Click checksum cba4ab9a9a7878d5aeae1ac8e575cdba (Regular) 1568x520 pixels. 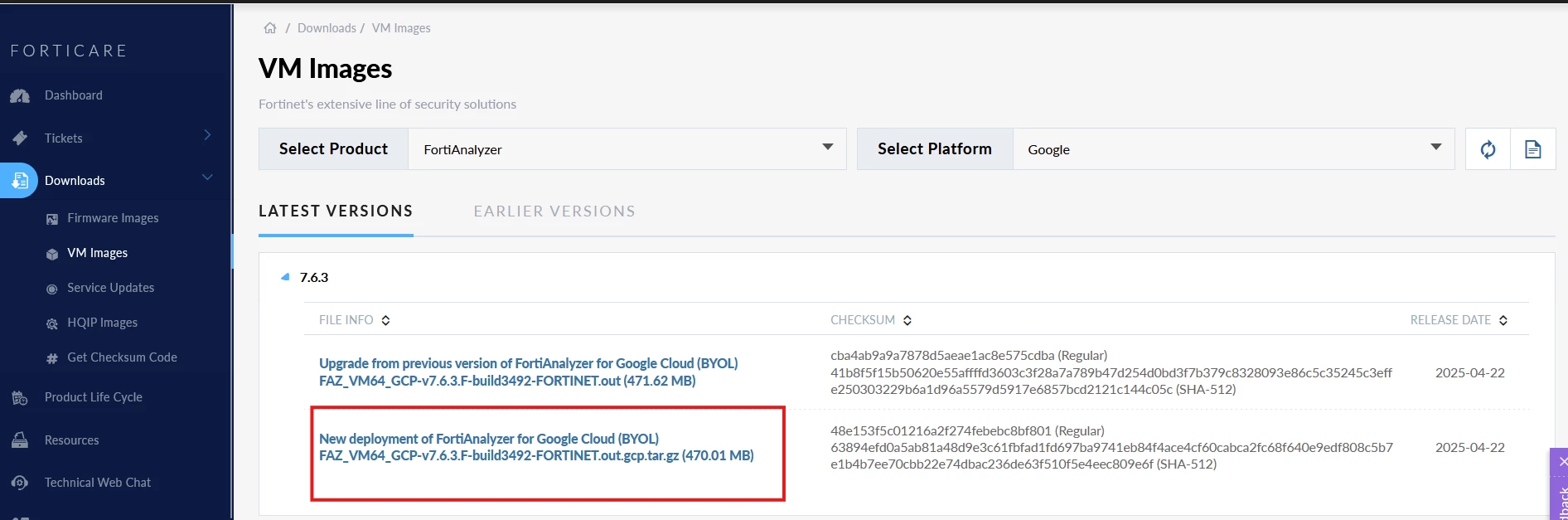969,356
